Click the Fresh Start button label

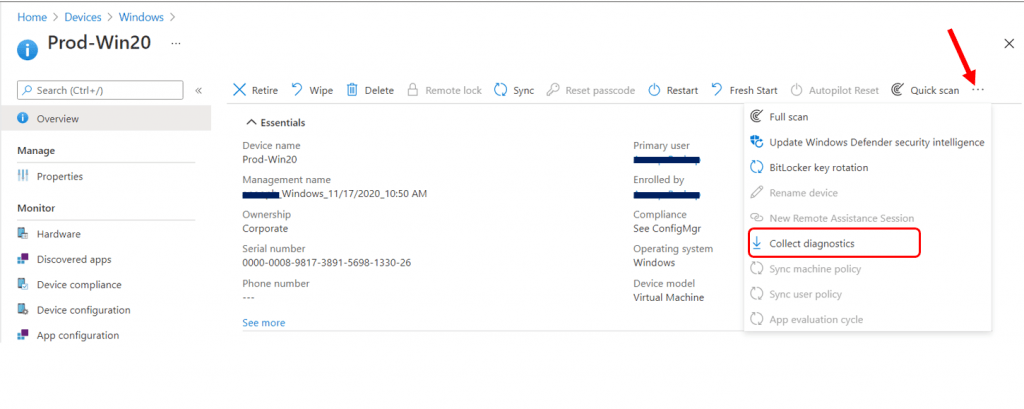(x=754, y=90)
